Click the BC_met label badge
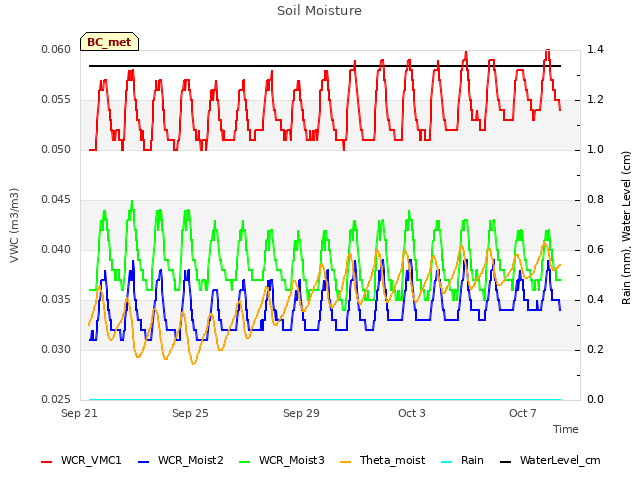Image resolution: width=640 pixels, height=480 pixels. [109, 42]
